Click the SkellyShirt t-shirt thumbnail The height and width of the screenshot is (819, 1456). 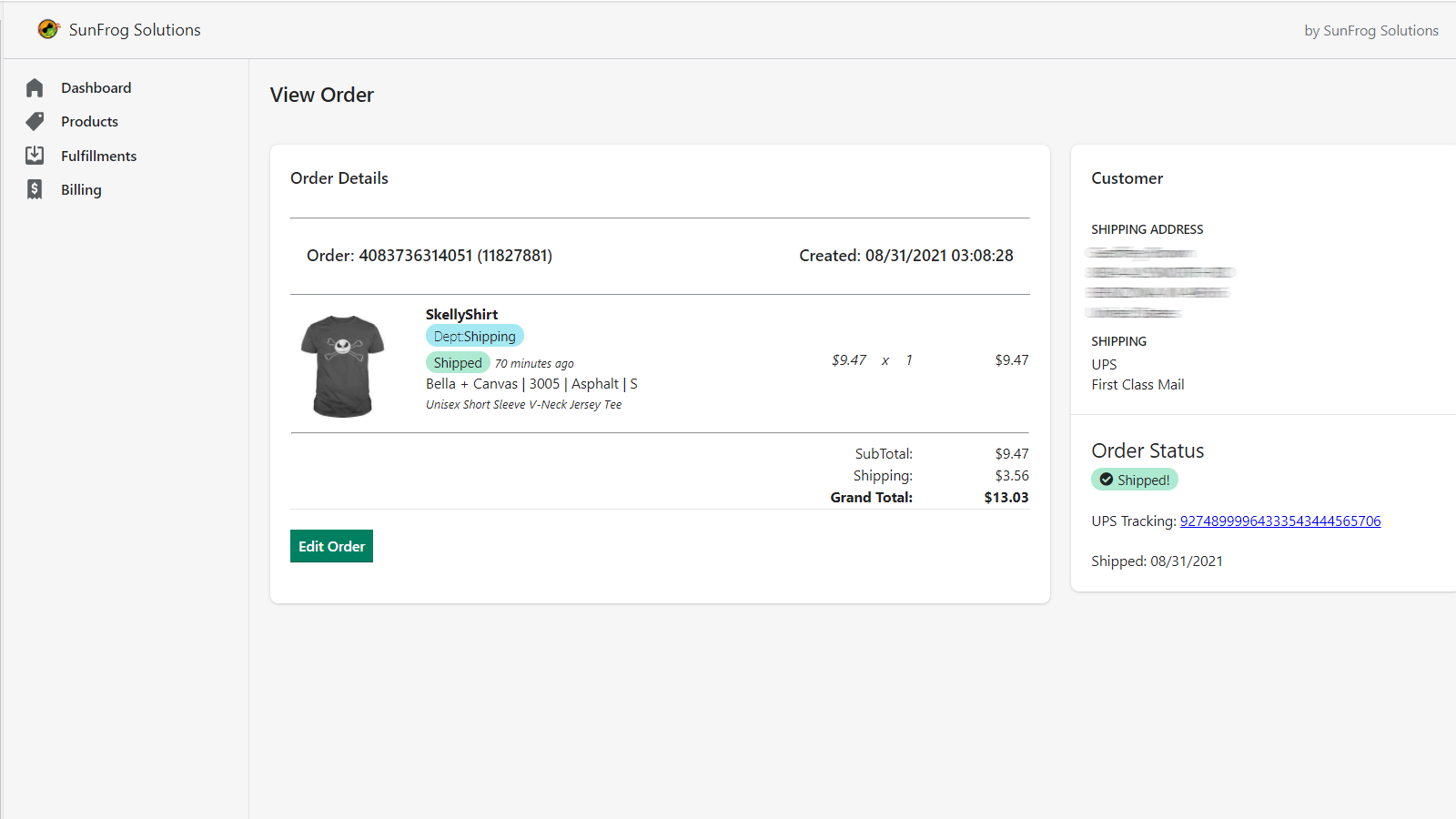(x=342, y=364)
